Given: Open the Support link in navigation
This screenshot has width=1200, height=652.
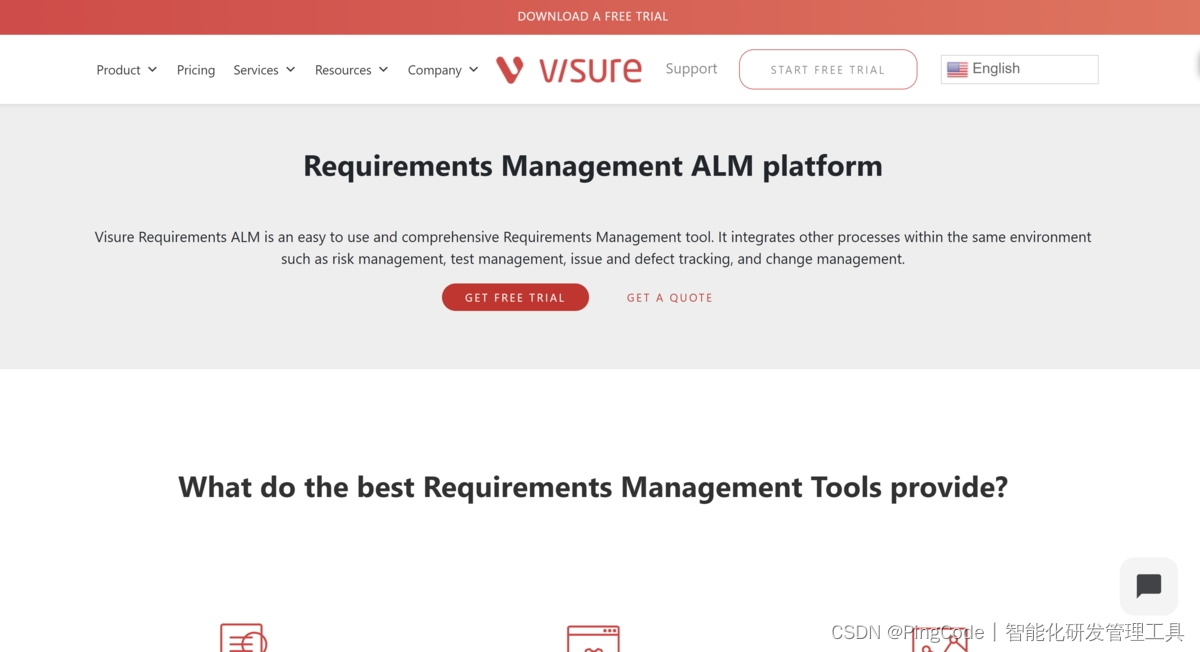Looking at the screenshot, I should pos(691,69).
